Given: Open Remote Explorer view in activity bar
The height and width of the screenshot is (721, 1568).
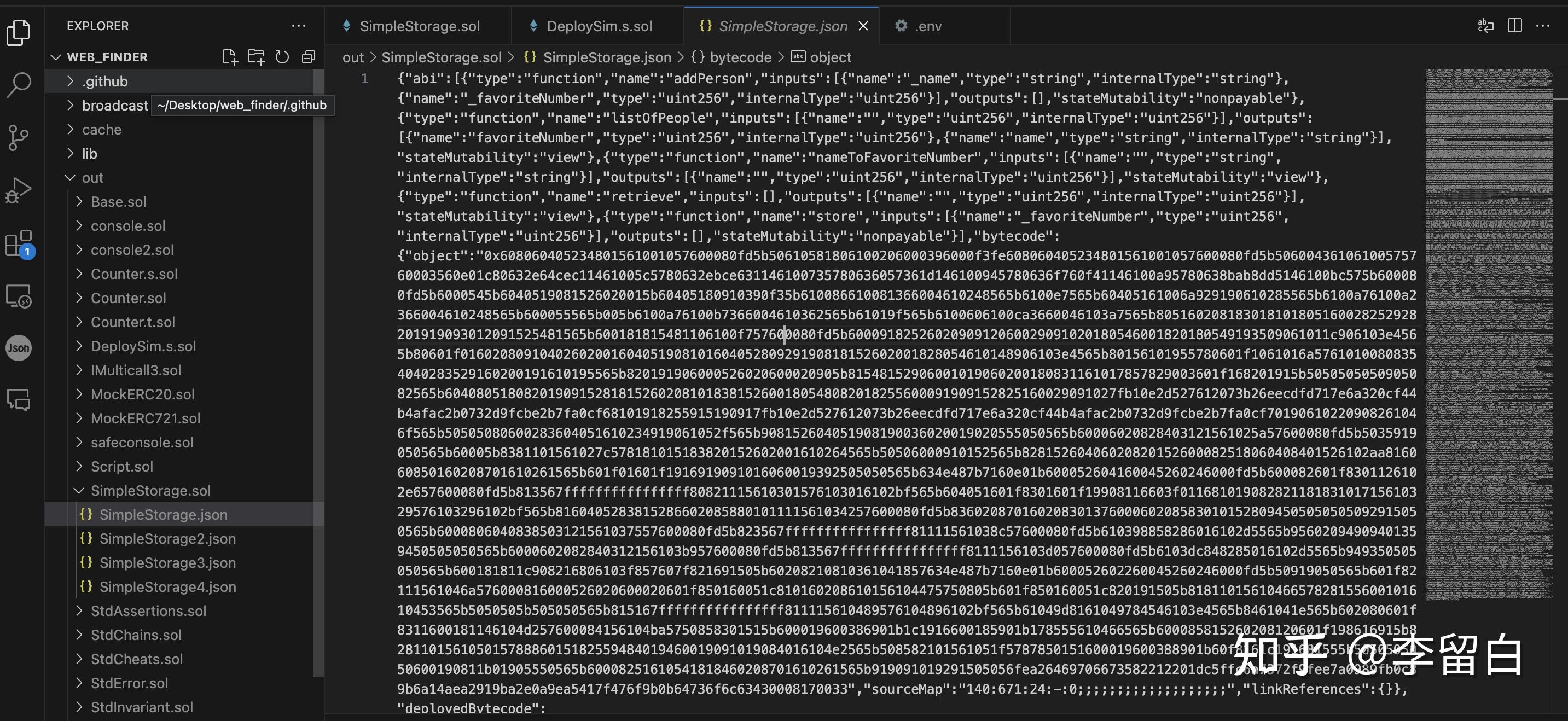Looking at the screenshot, I should [x=19, y=296].
